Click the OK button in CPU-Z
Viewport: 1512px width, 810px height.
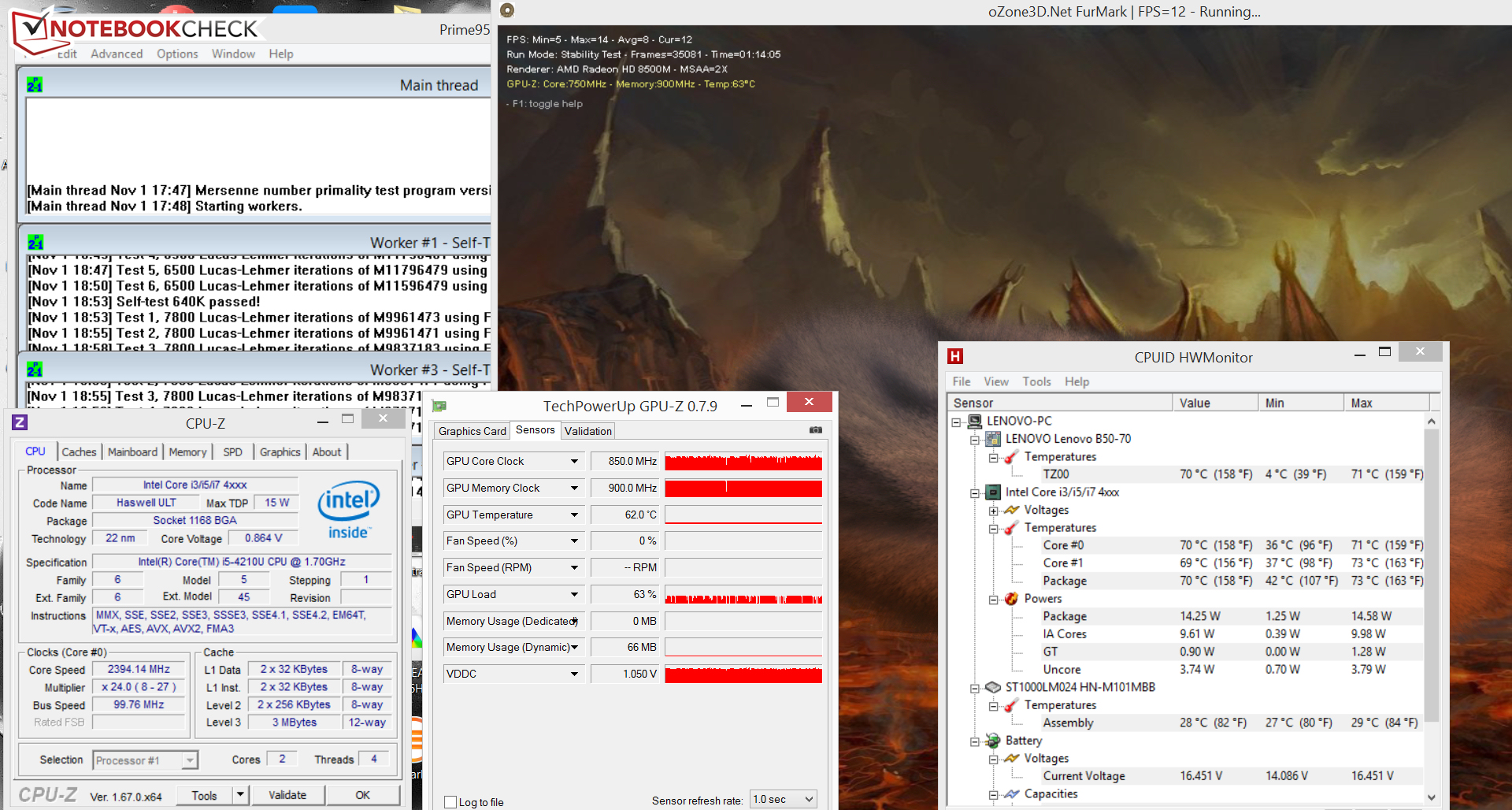(362, 795)
